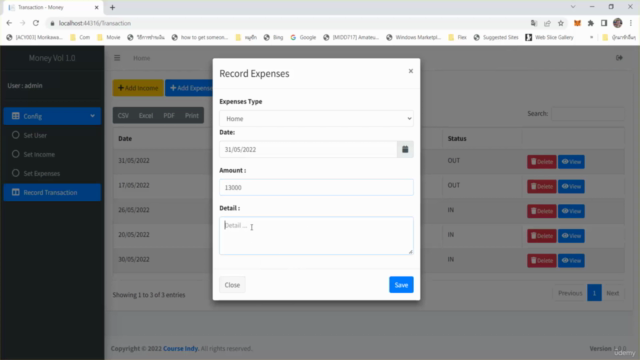The height and width of the screenshot is (360, 640).
Task: Expand the tab search chevron in title bar
Action: [x=573, y=7]
